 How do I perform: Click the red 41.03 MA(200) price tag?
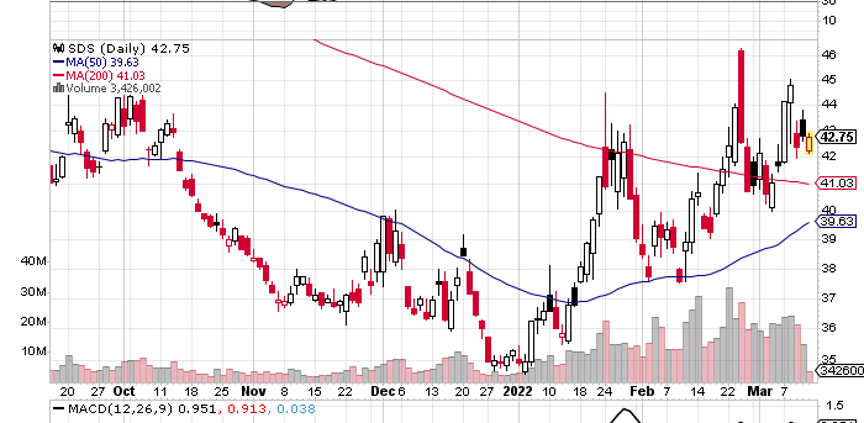pyautogui.click(x=834, y=184)
